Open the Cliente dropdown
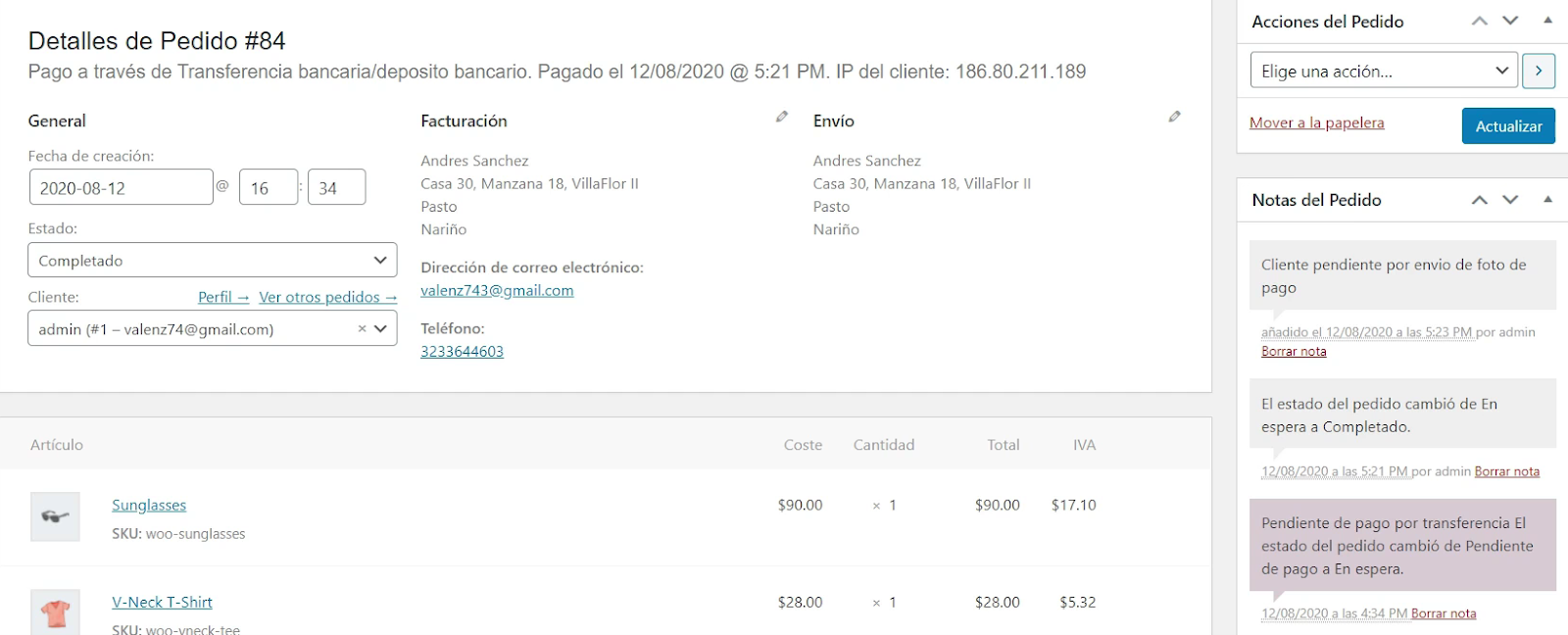The image size is (1568, 635). point(213,328)
